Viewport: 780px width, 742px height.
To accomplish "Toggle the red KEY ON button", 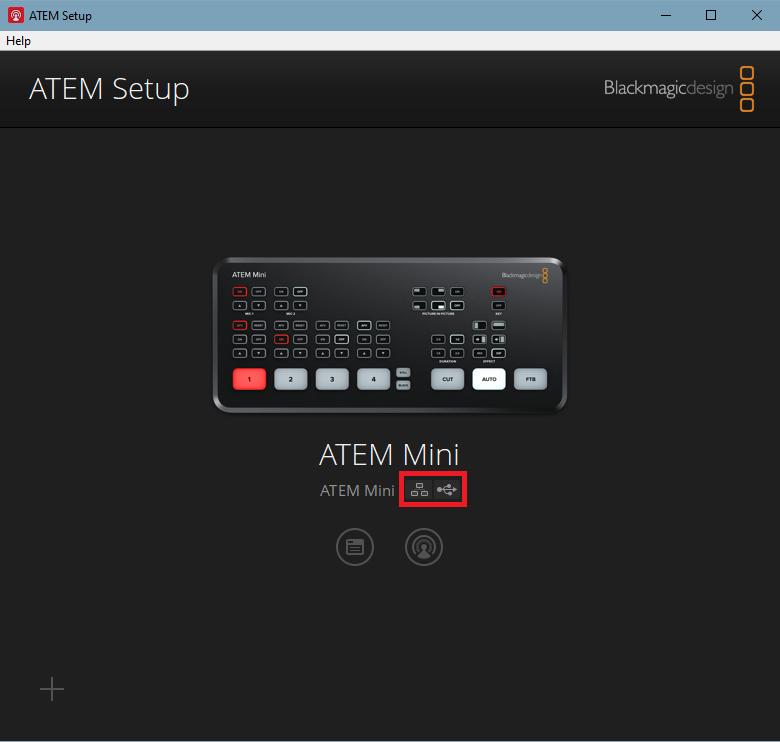I will click(498, 291).
